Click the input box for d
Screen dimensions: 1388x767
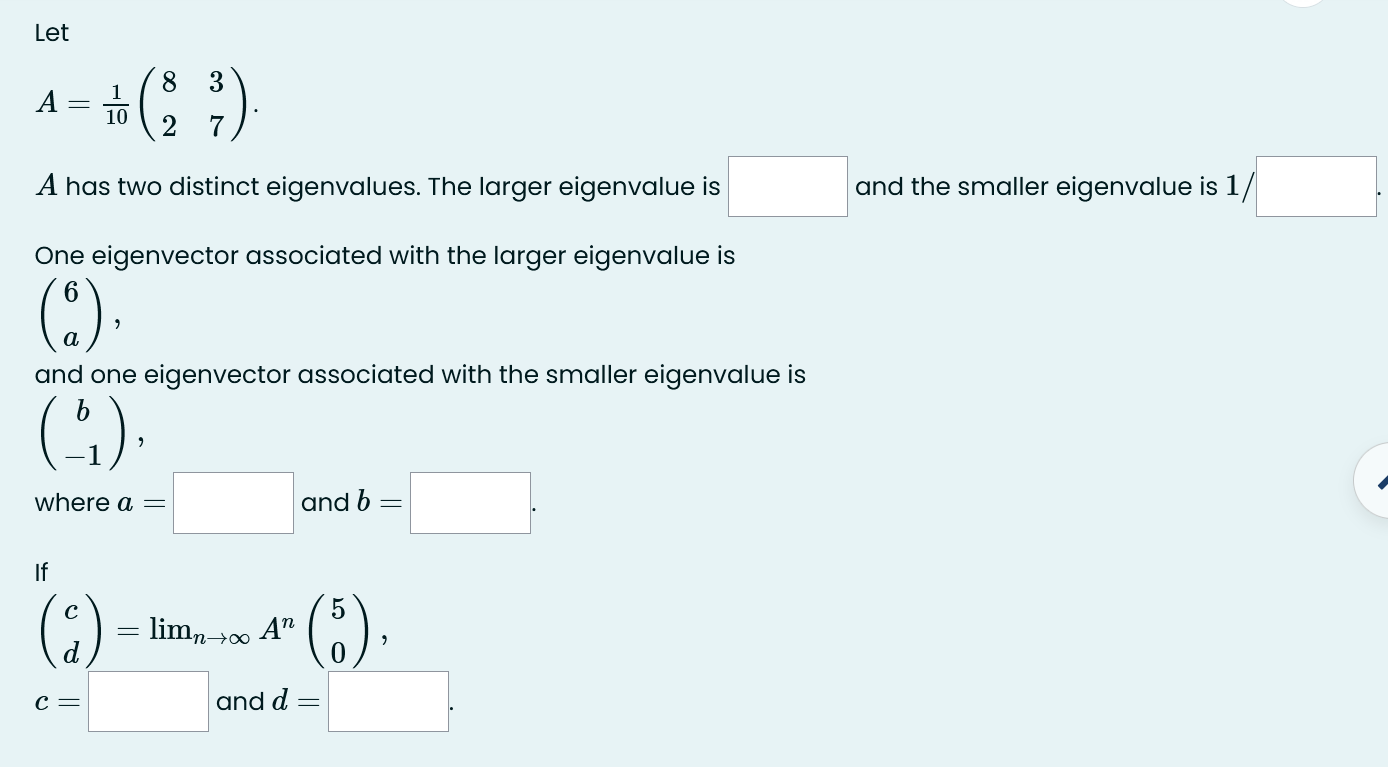[388, 700]
